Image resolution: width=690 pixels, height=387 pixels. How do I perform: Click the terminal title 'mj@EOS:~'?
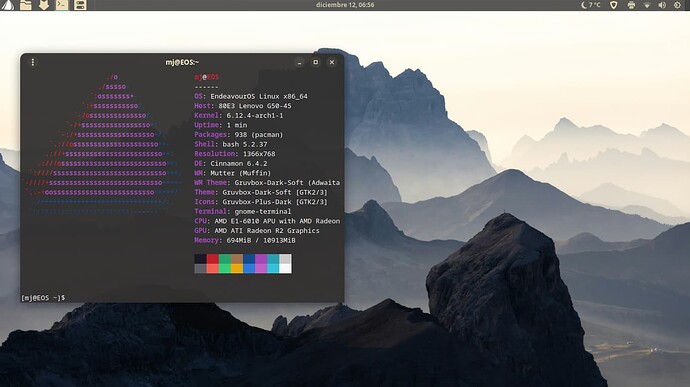pos(182,62)
